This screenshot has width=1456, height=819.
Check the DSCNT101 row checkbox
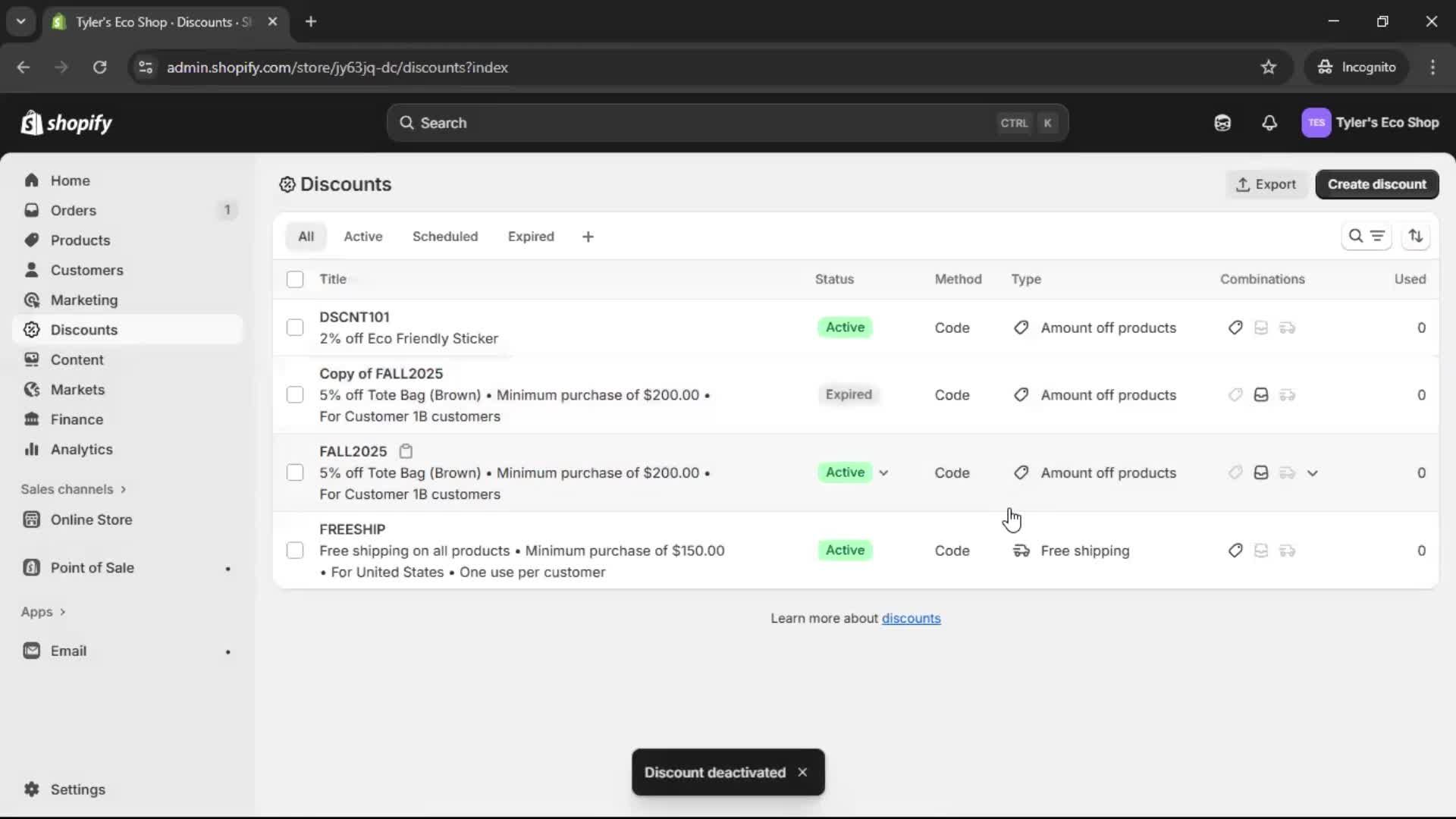click(295, 327)
